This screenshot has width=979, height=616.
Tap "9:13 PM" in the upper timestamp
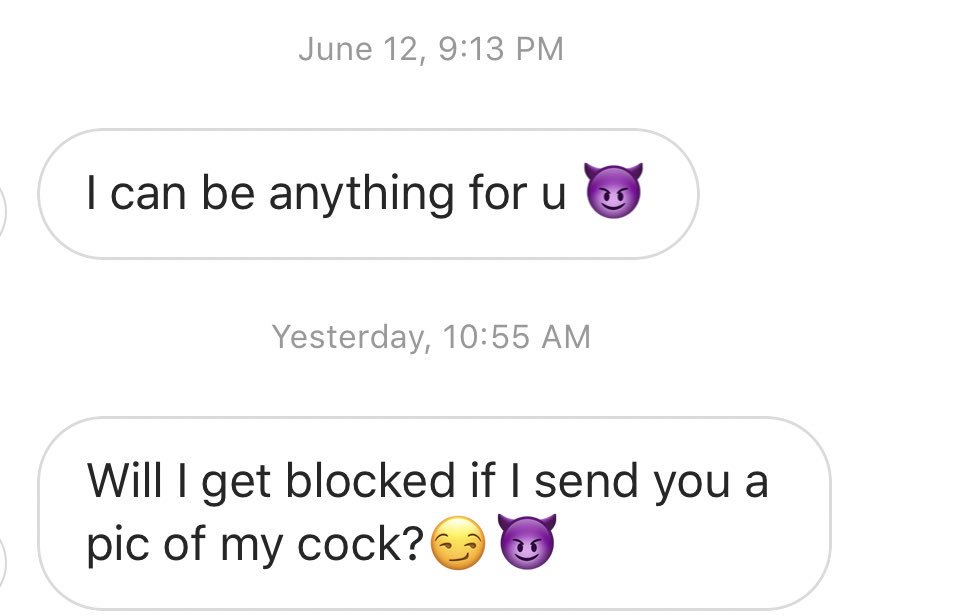501,49
